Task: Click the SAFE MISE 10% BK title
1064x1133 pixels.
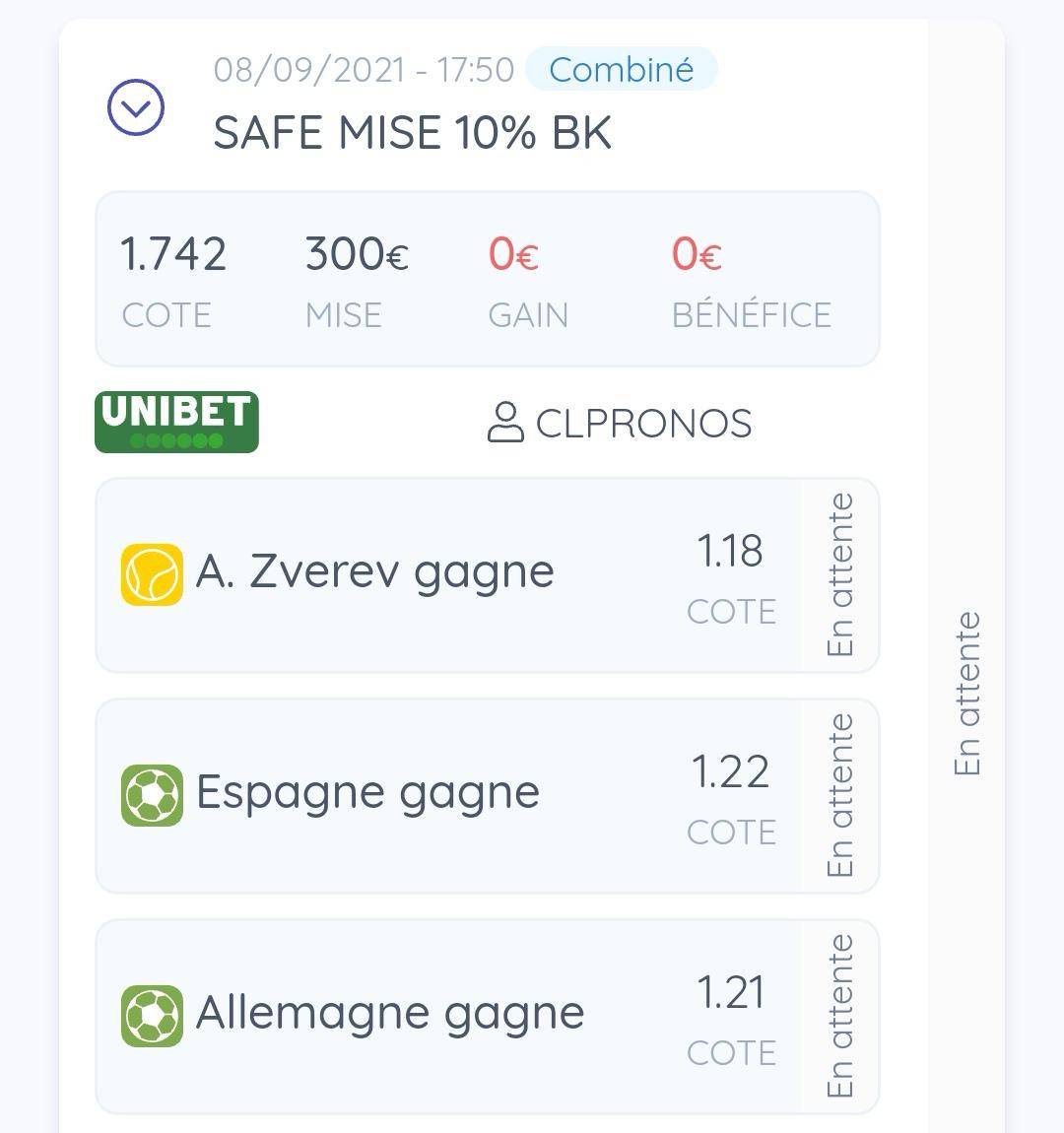Action: tap(412, 133)
